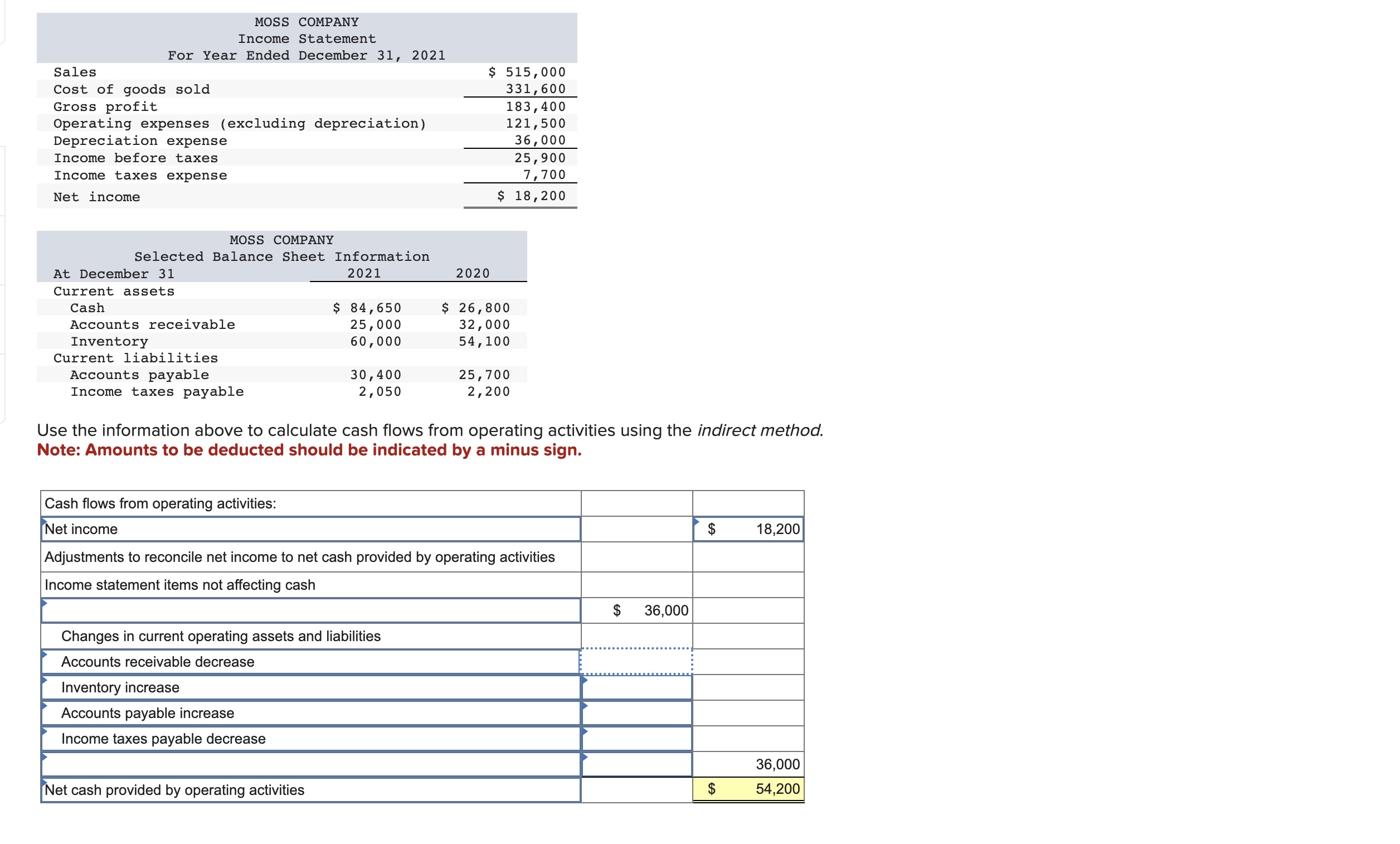Click the Depreciation expense label in income statement
The width and height of the screenshot is (1400, 844).
tap(140, 140)
